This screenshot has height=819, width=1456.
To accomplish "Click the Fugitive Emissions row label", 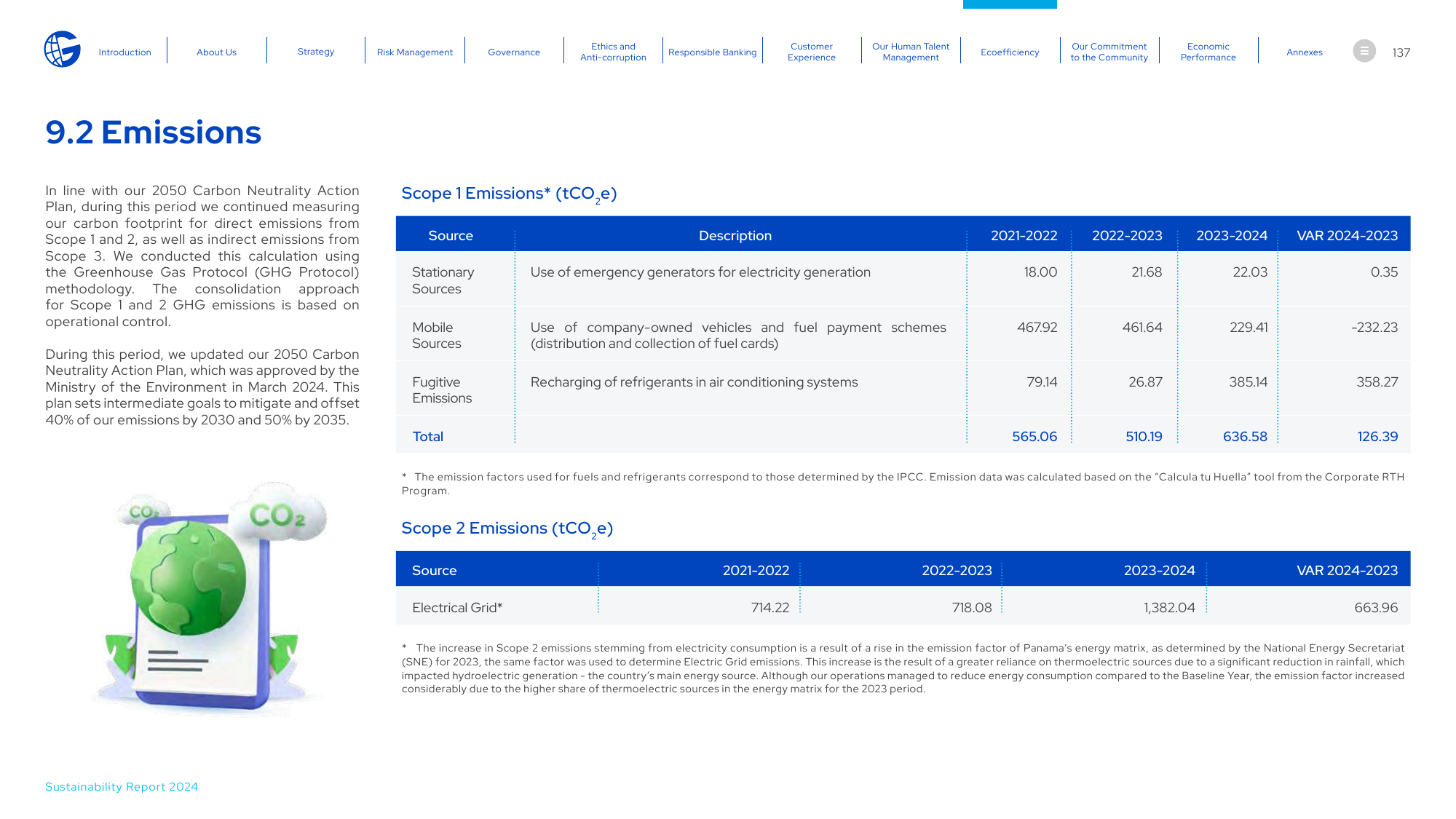I will coord(442,390).
